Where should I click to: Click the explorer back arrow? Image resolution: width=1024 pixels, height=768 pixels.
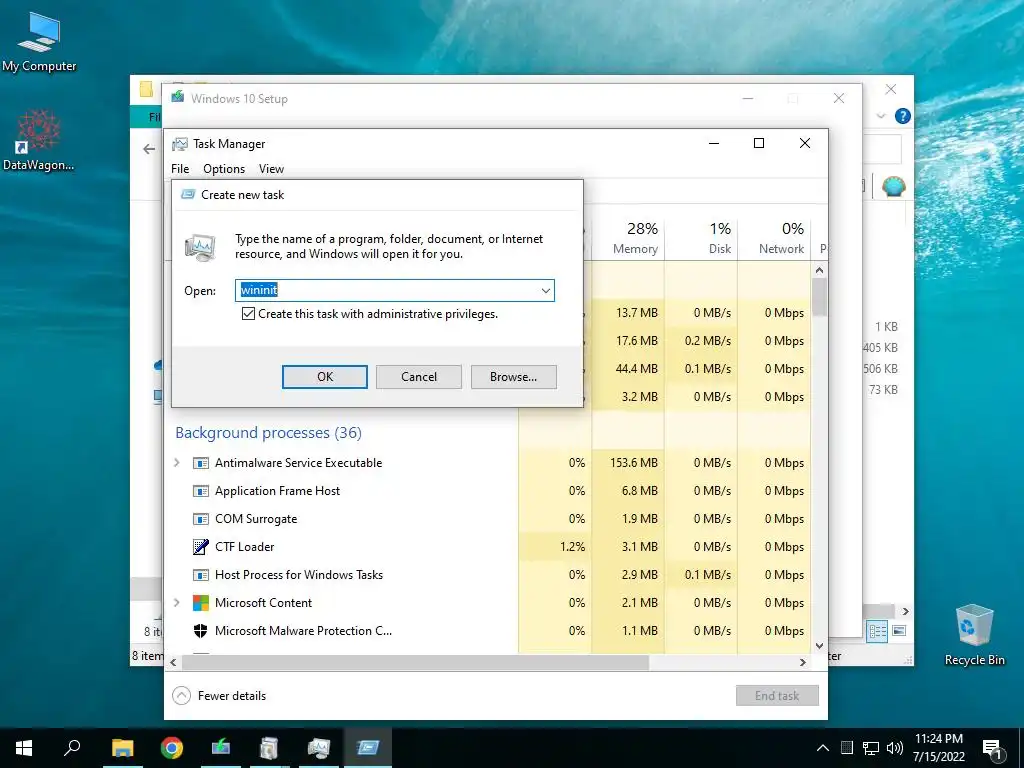[149, 149]
